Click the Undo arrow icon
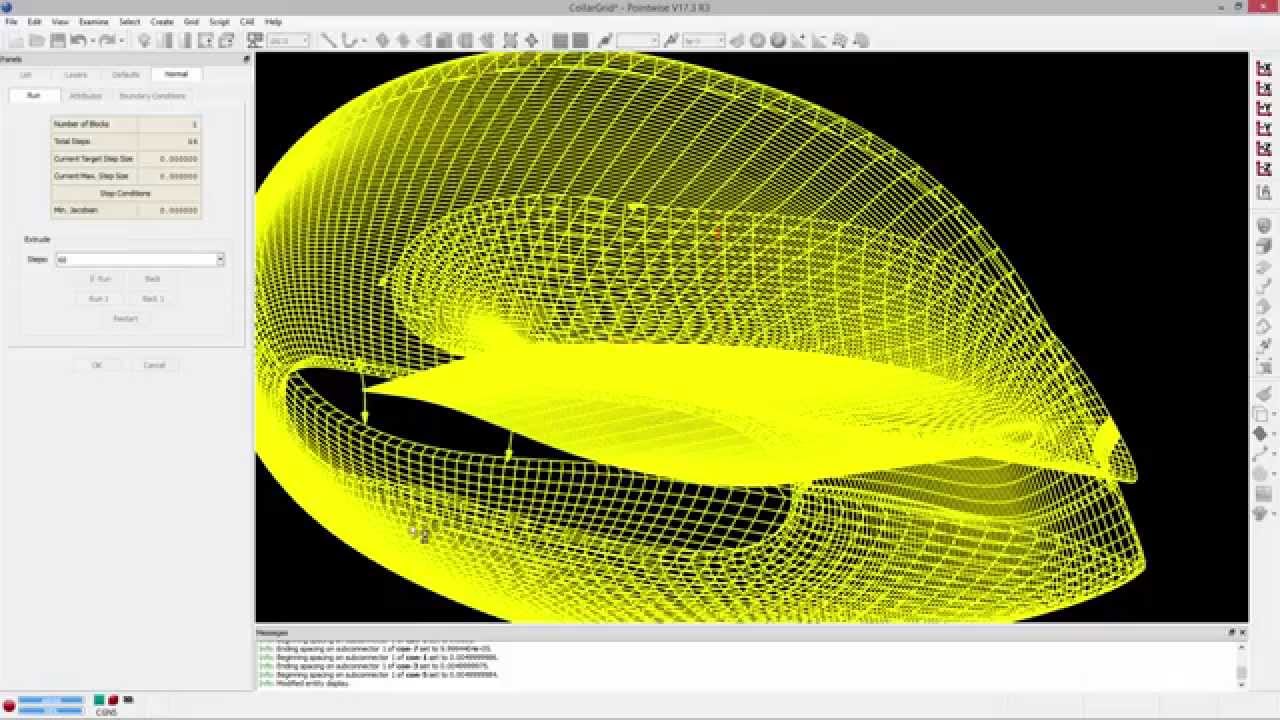The height and width of the screenshot is (720, 1280). (78, 40)
